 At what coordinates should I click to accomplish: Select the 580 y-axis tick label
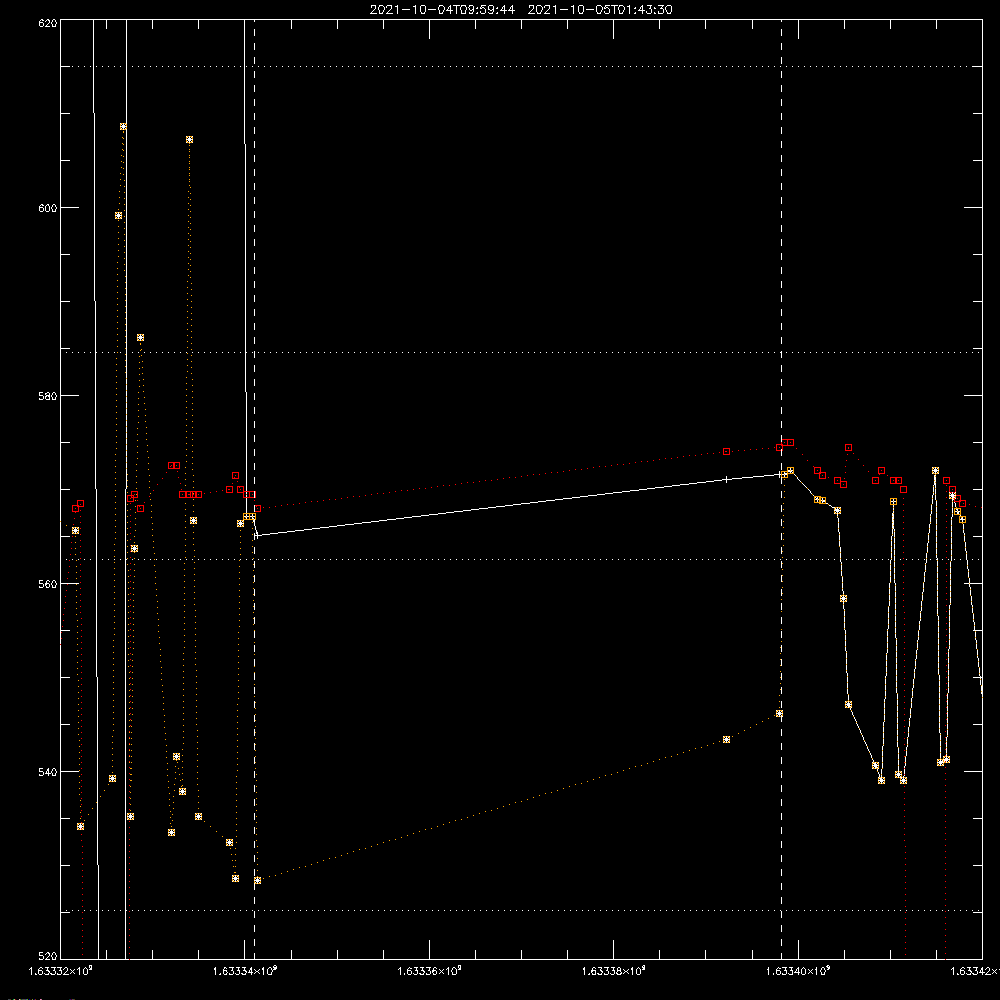48,395
